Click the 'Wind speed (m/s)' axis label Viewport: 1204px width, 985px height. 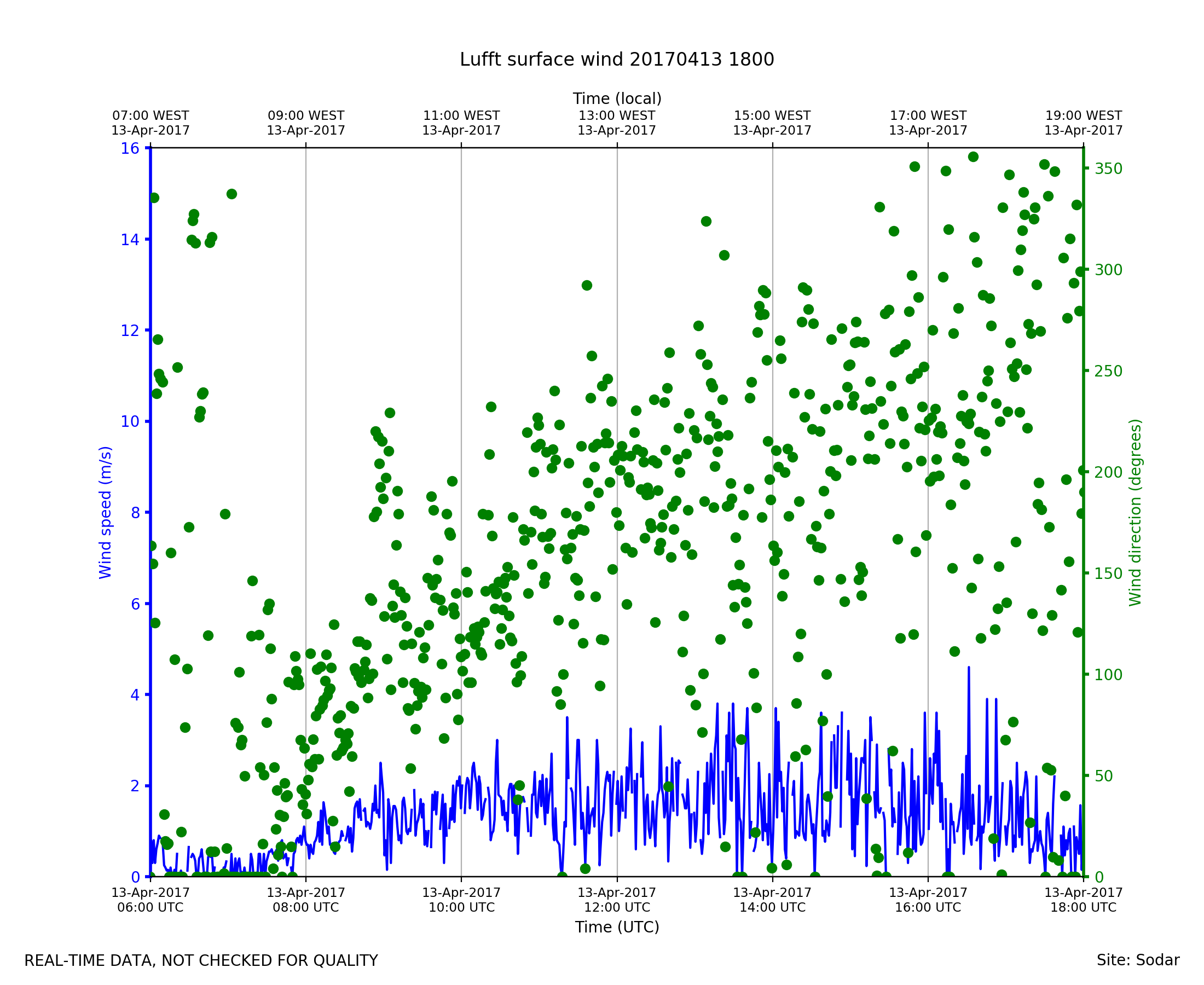click(106, 512)
